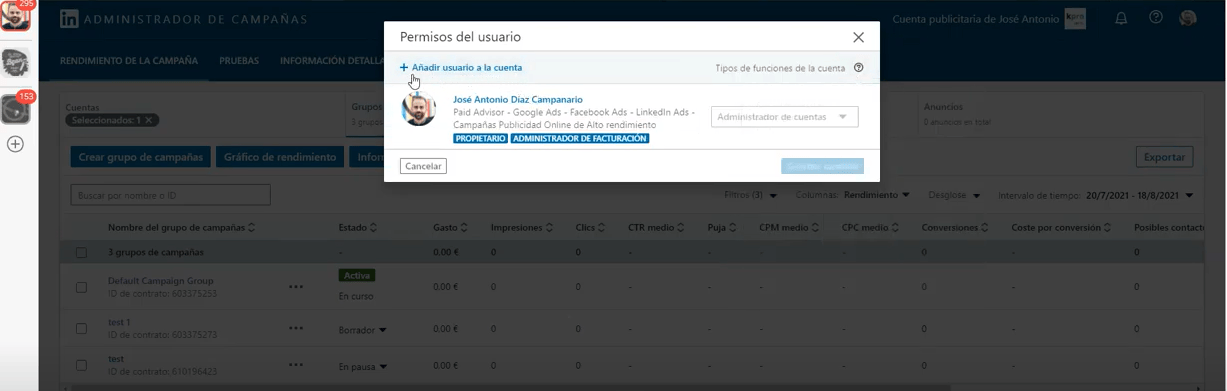Image resolution: width=1227 pixels, height=391 pixels.
Task: Open the Desglose dropdown
Action: point(954,195)
